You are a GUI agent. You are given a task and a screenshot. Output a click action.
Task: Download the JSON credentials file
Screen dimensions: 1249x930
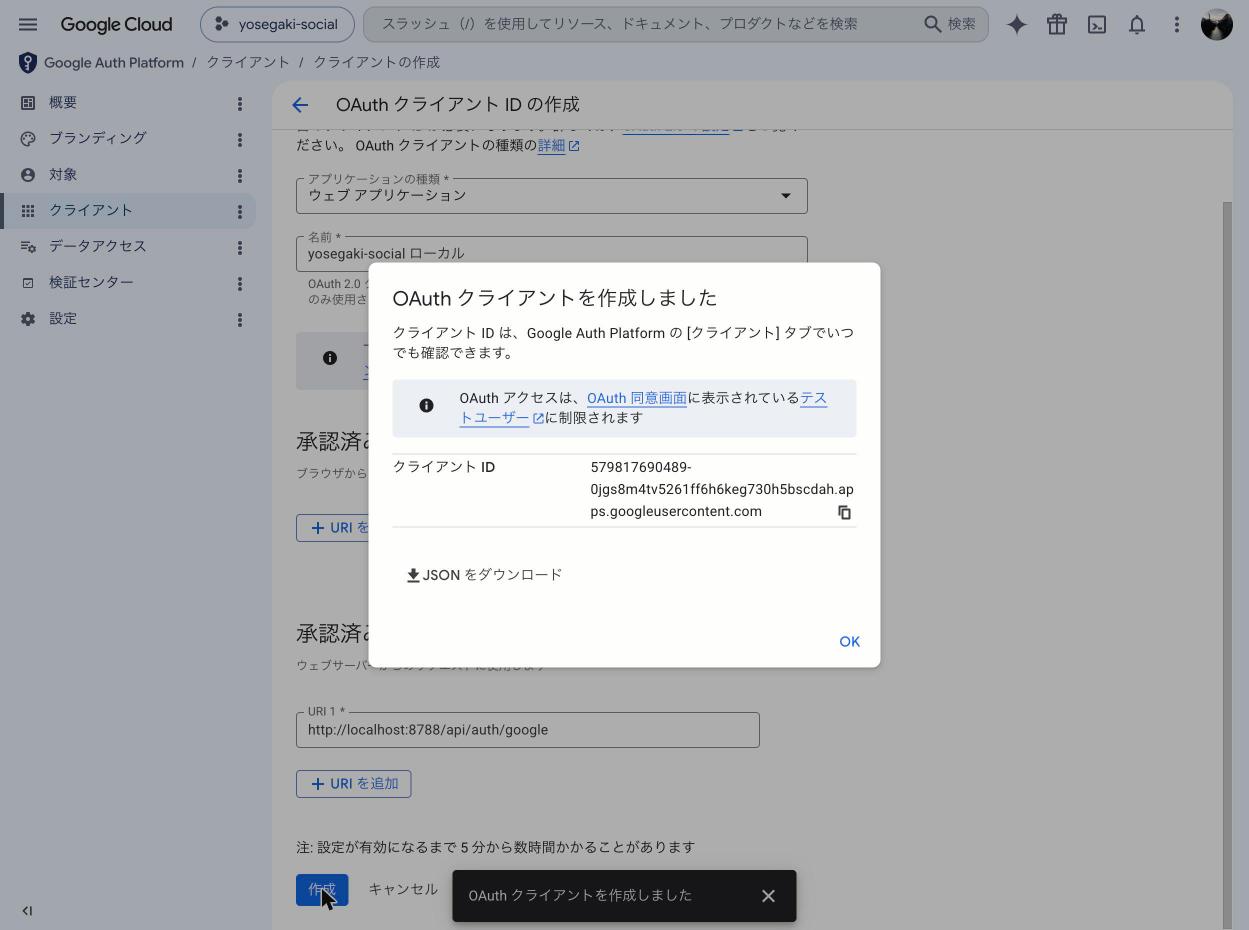(x=485, y=575)
